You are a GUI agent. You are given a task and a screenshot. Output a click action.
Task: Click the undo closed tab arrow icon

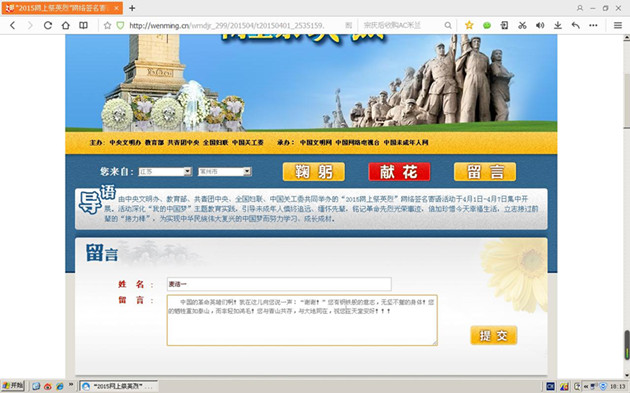tap(575, 25)
